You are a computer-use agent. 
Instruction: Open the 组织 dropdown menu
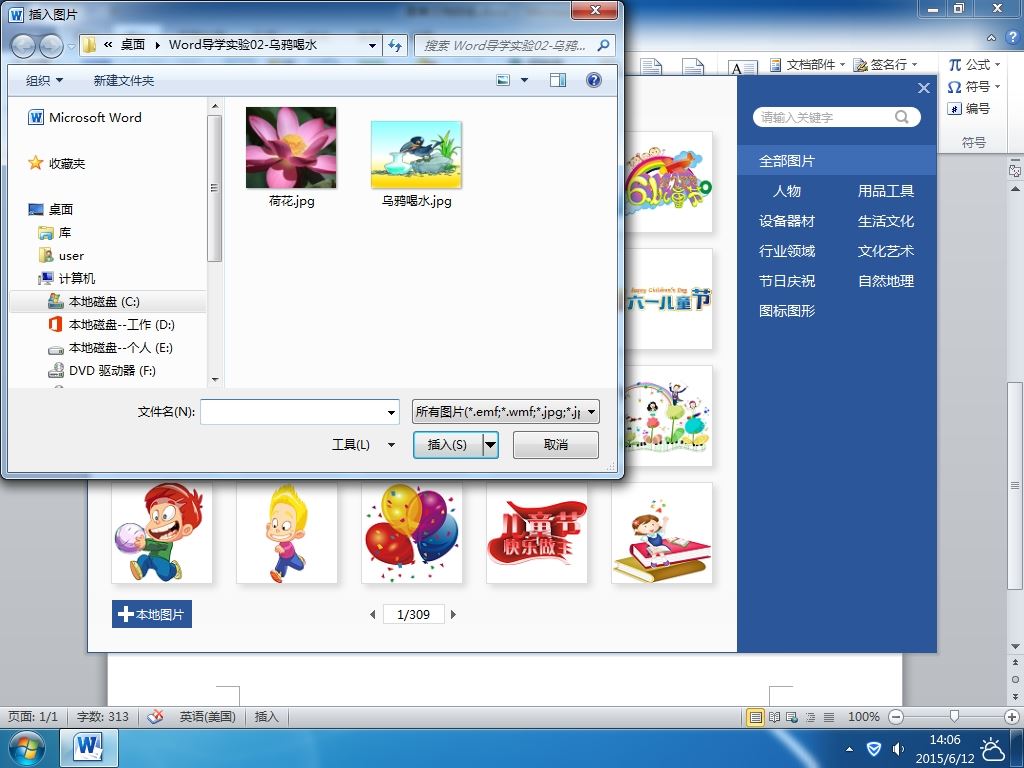(44, 80)
